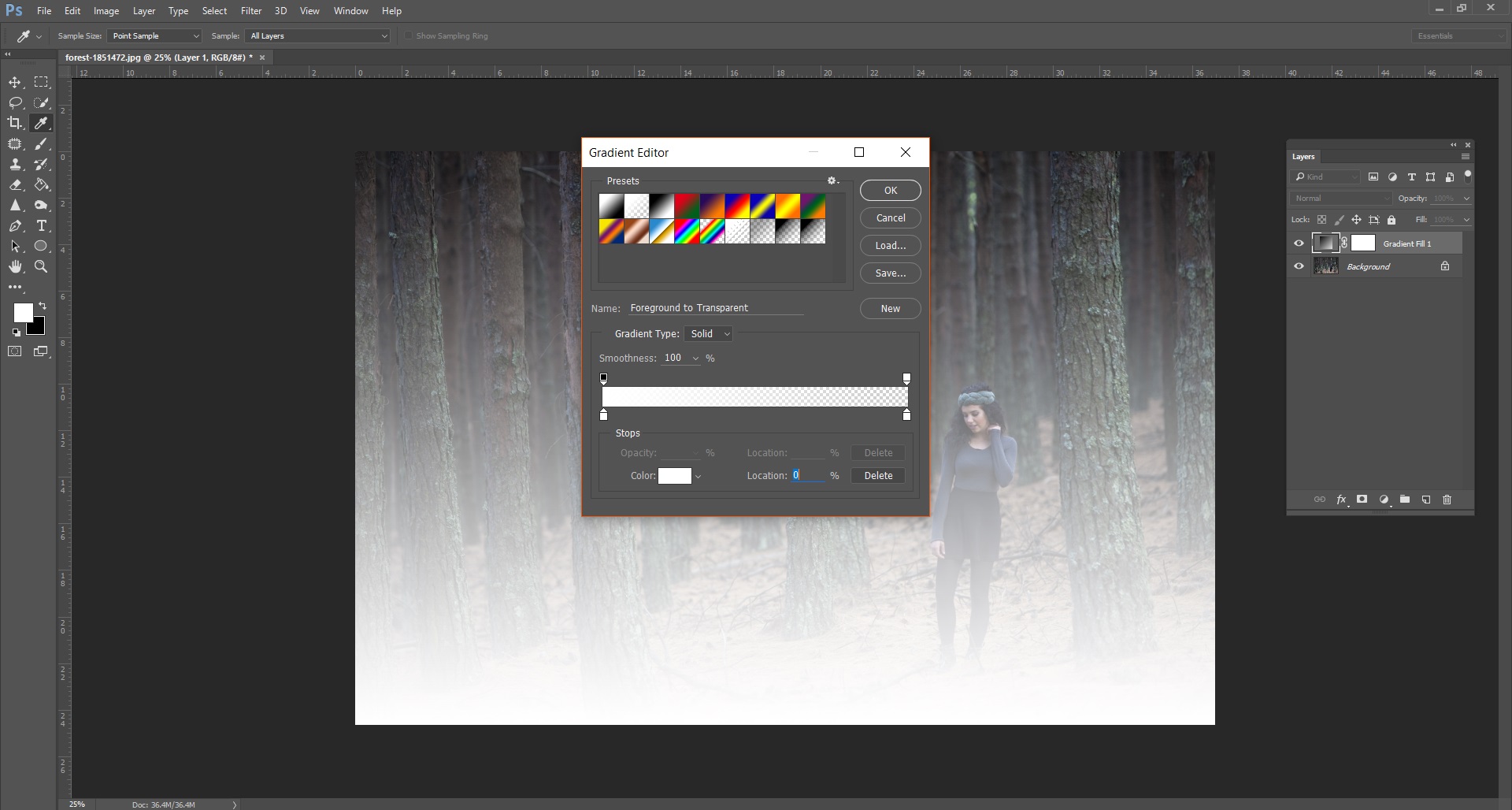Delete the current layer via trash icon

pos(1447,500)
